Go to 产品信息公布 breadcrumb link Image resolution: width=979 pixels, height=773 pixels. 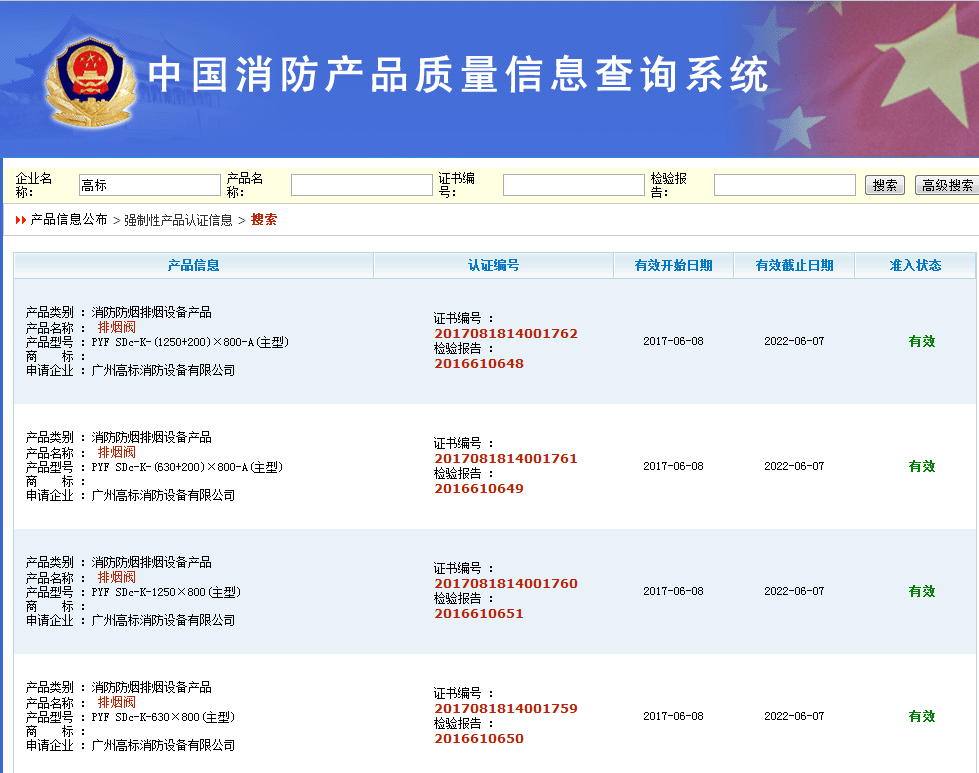tap(69, 220)
